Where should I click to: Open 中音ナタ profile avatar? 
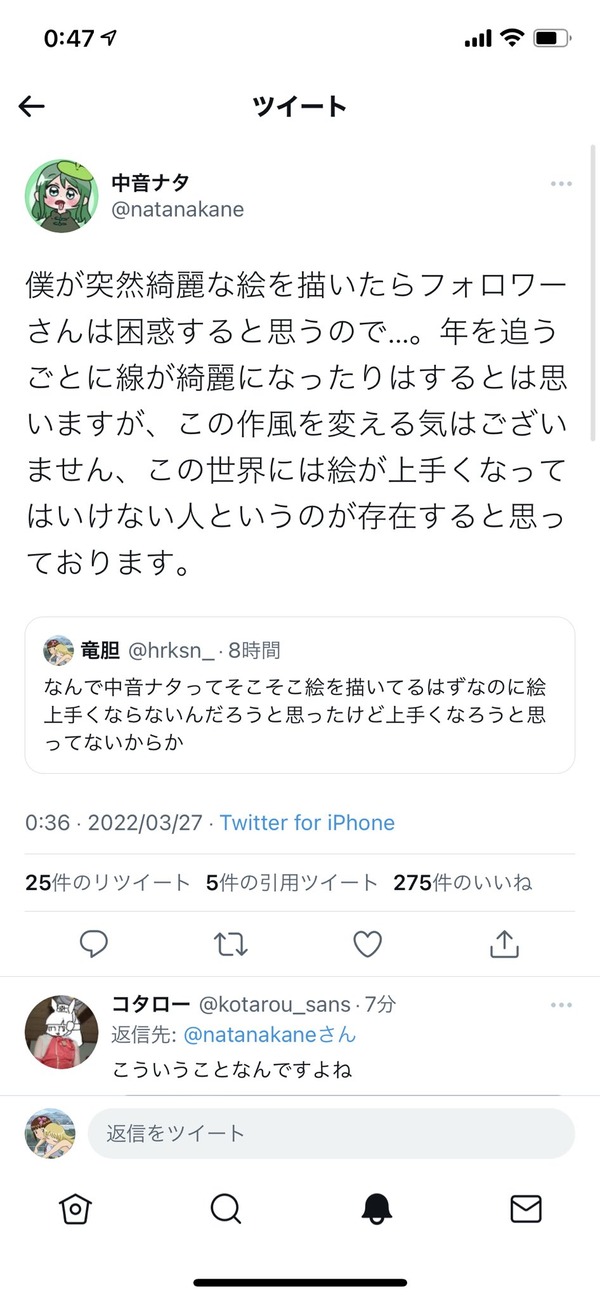(62, 195)
